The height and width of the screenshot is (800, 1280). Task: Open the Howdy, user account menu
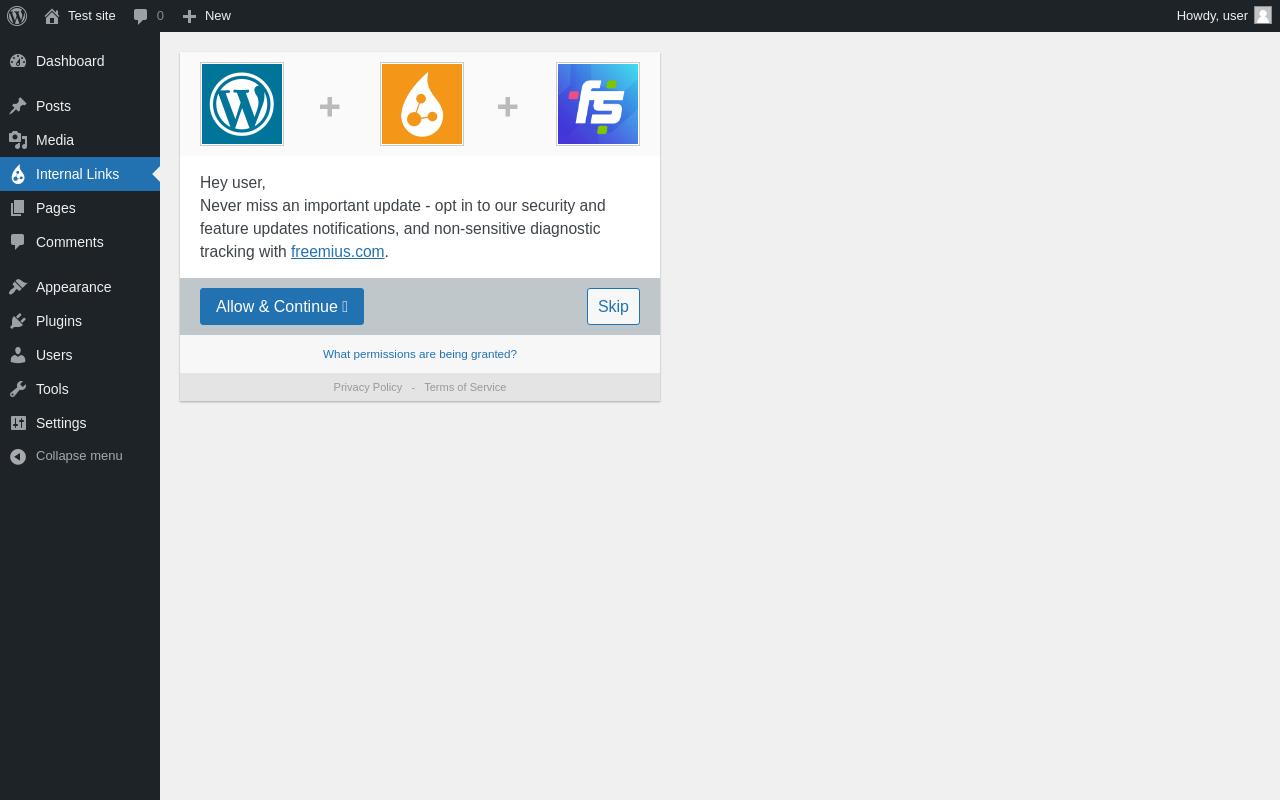1224,16
